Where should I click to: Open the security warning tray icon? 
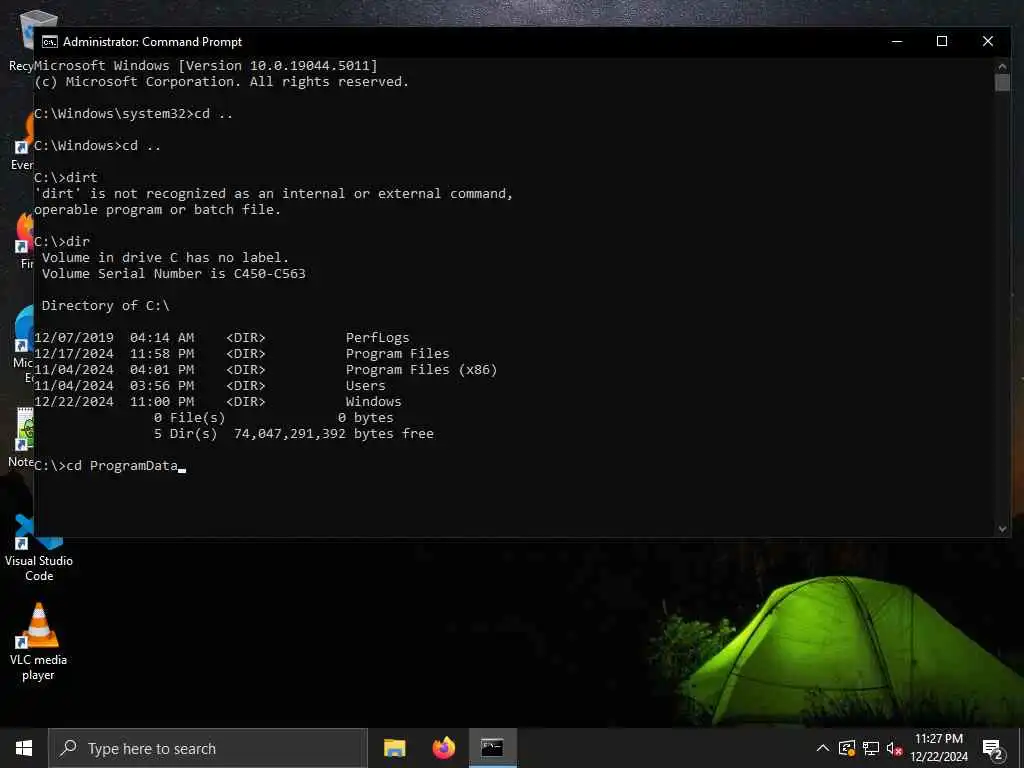point(847,748)
